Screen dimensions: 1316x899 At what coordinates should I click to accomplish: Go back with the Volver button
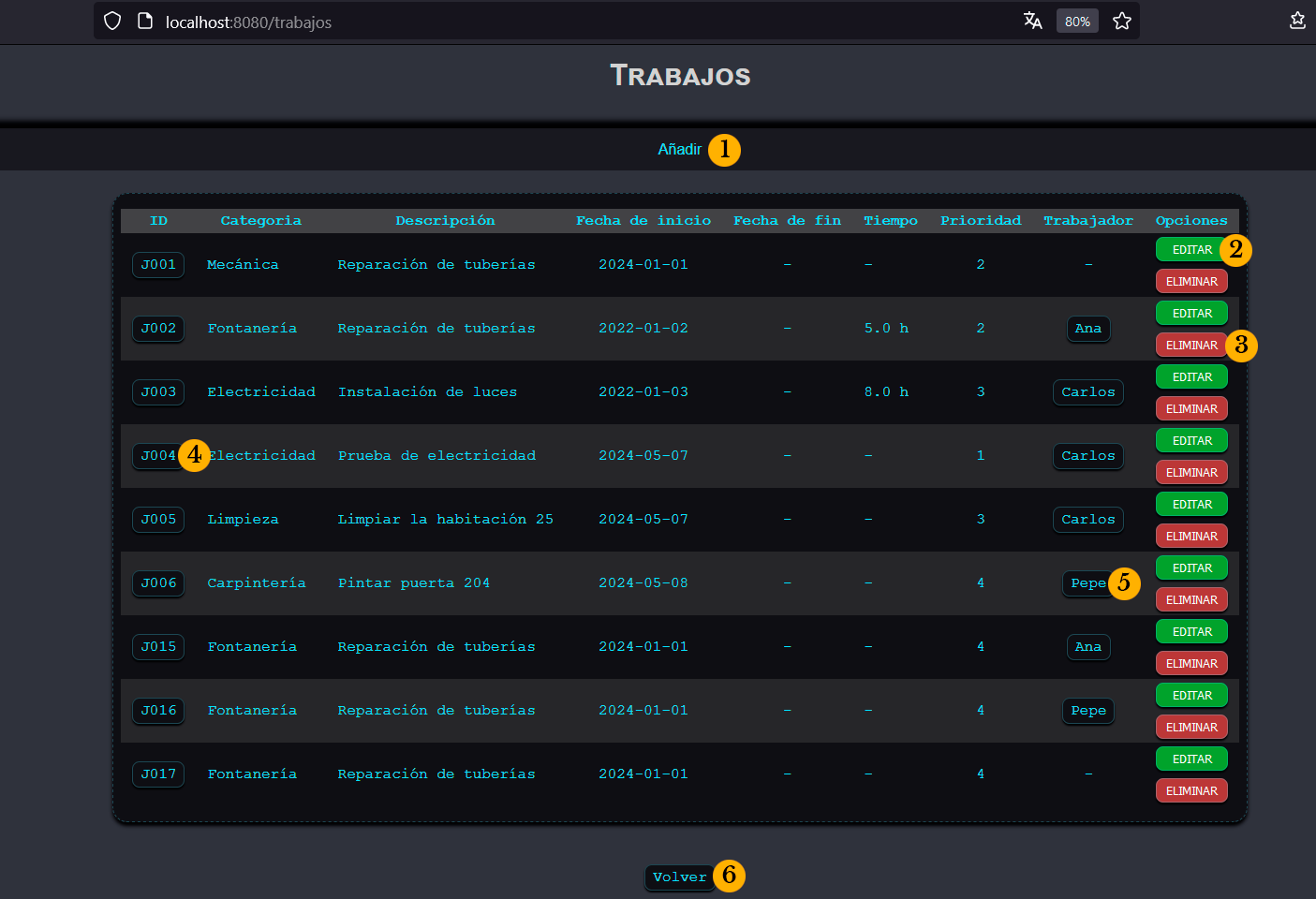pos(680,877)
